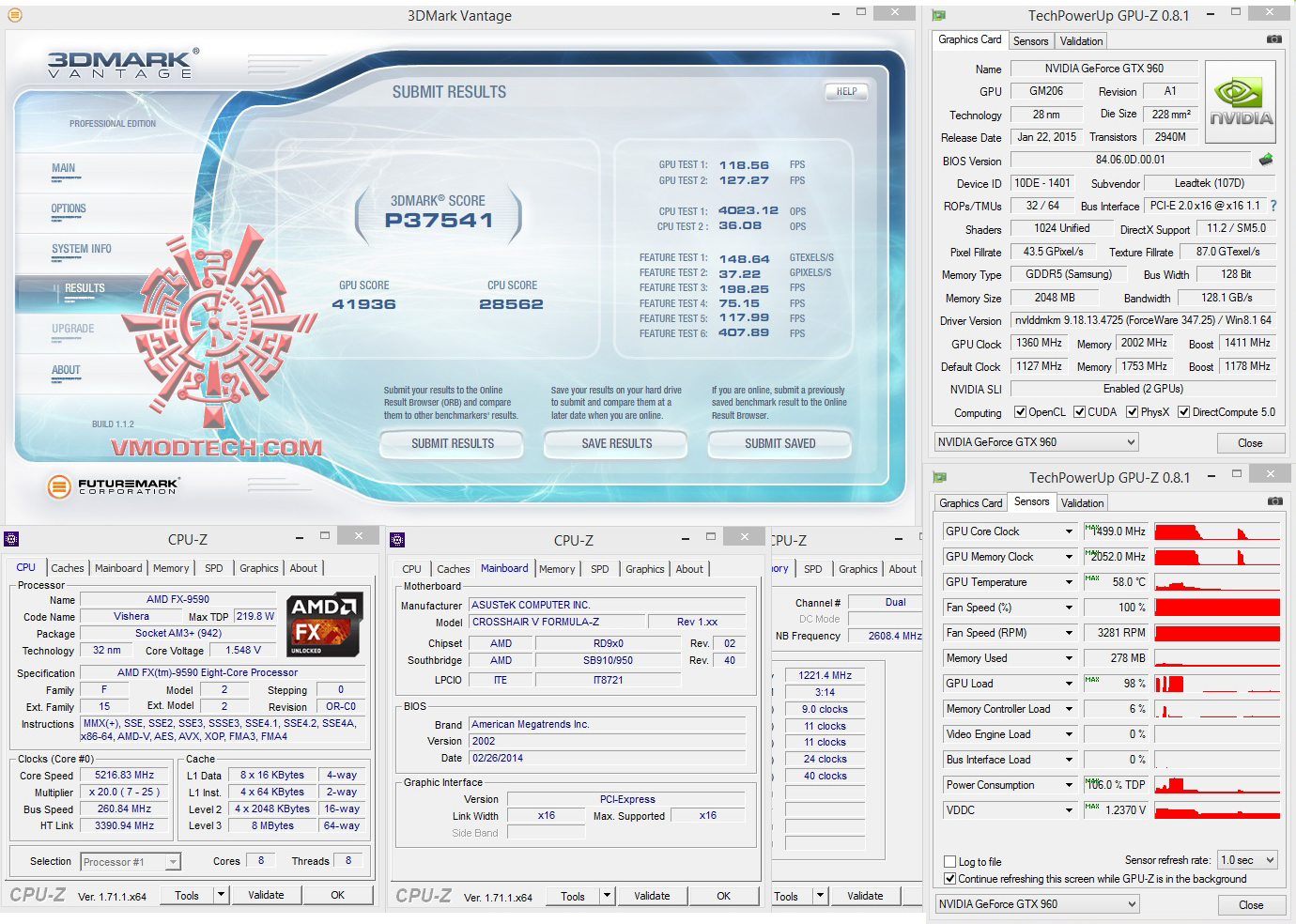Go to Options in the 3DMark sidebar
The width and height of the screenshot is (1296, 924).
[69, 208]
